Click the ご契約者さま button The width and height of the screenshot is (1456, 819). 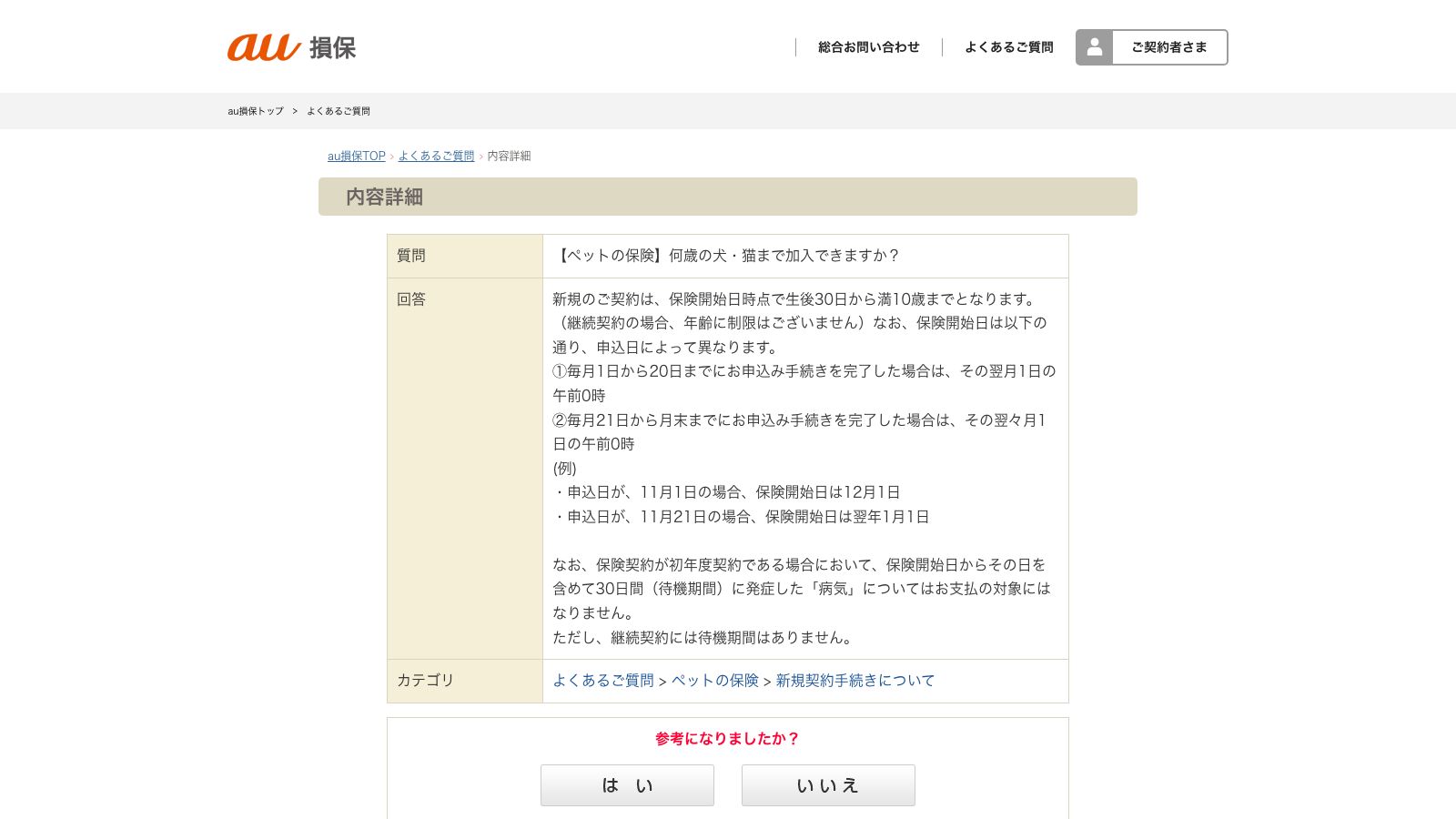point(1152,47)
